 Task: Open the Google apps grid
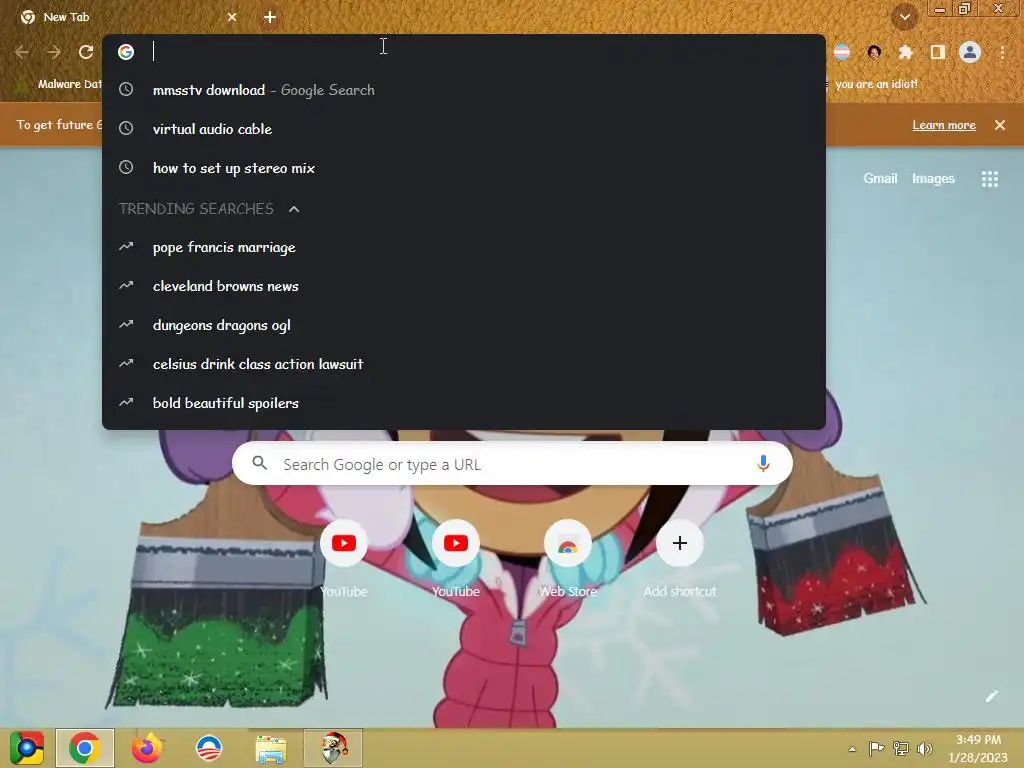point(989,179)
